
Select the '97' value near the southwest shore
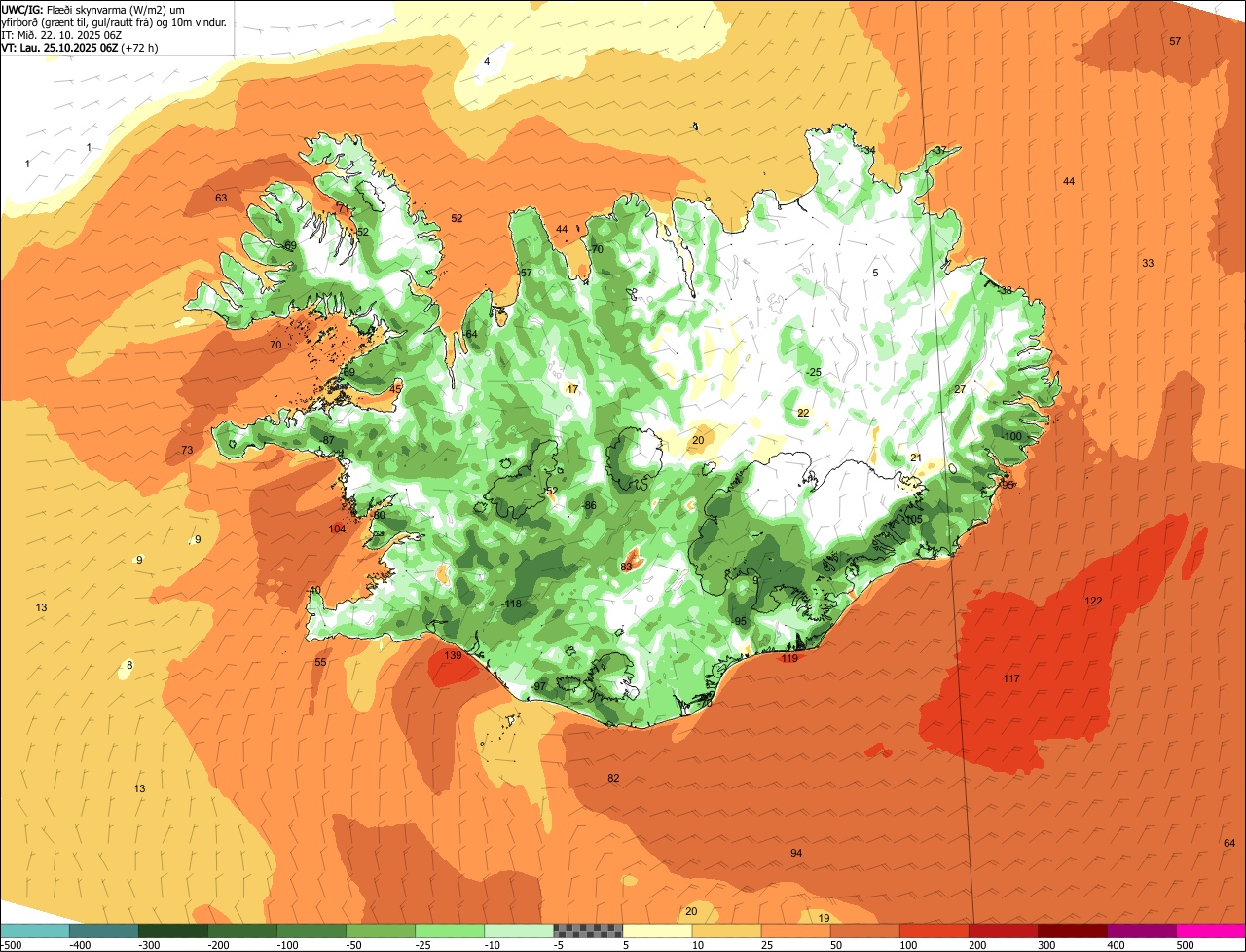pyautogui.click(x=540, y=687)
